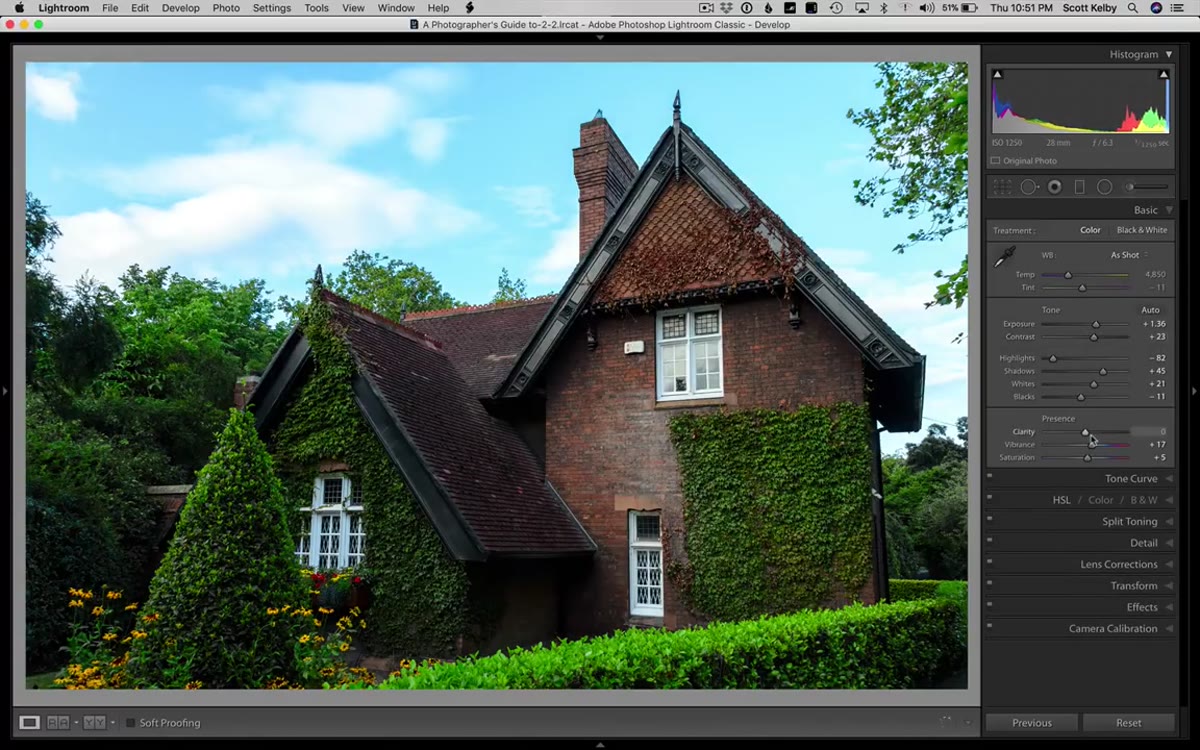Select the B&W tab in HSL panel
The width and height of the screenshot is (1200, 750).
pyautogui.click(x=1144, y=500)
